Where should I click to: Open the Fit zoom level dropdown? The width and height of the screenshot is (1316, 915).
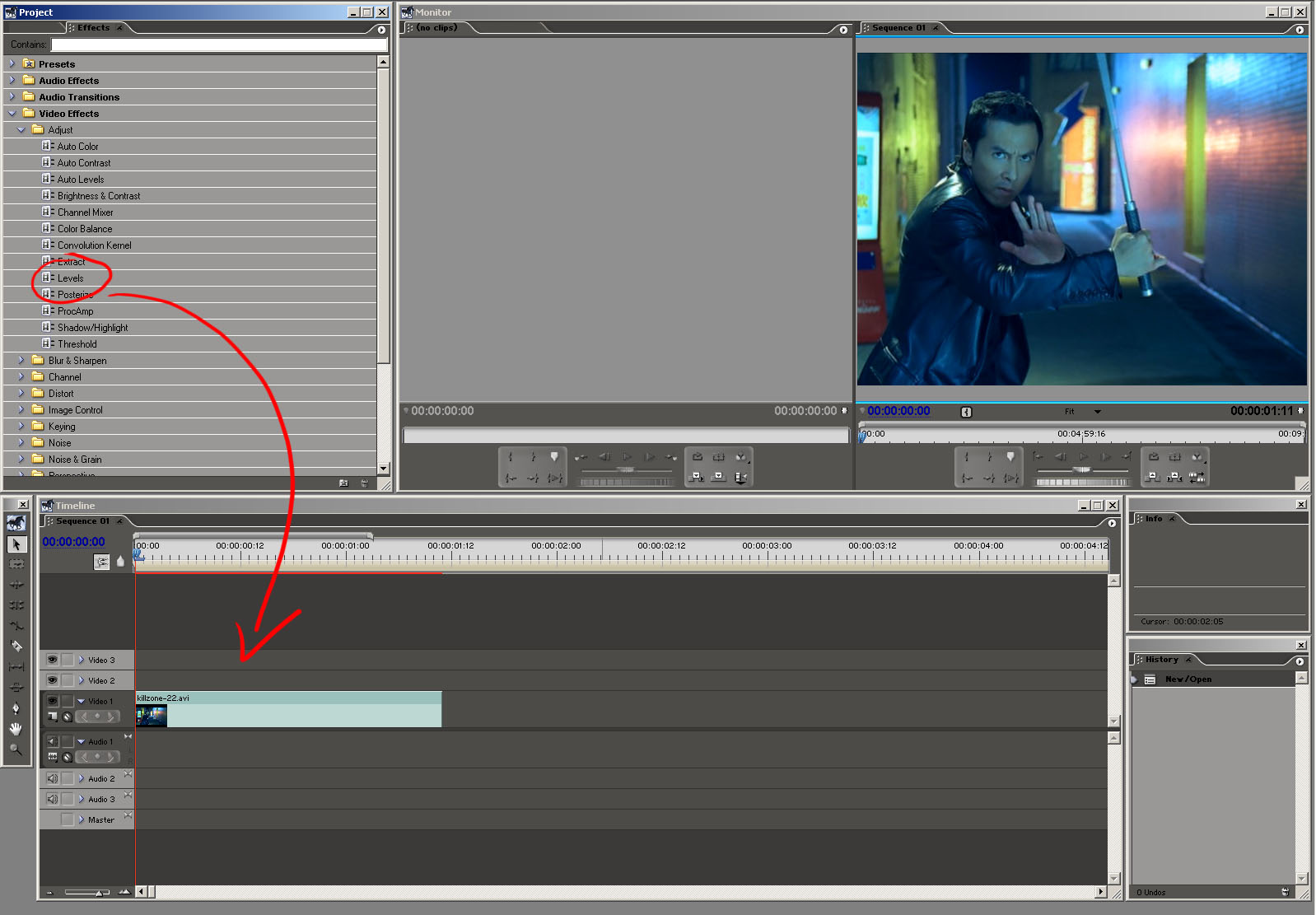click(1097, 412)
